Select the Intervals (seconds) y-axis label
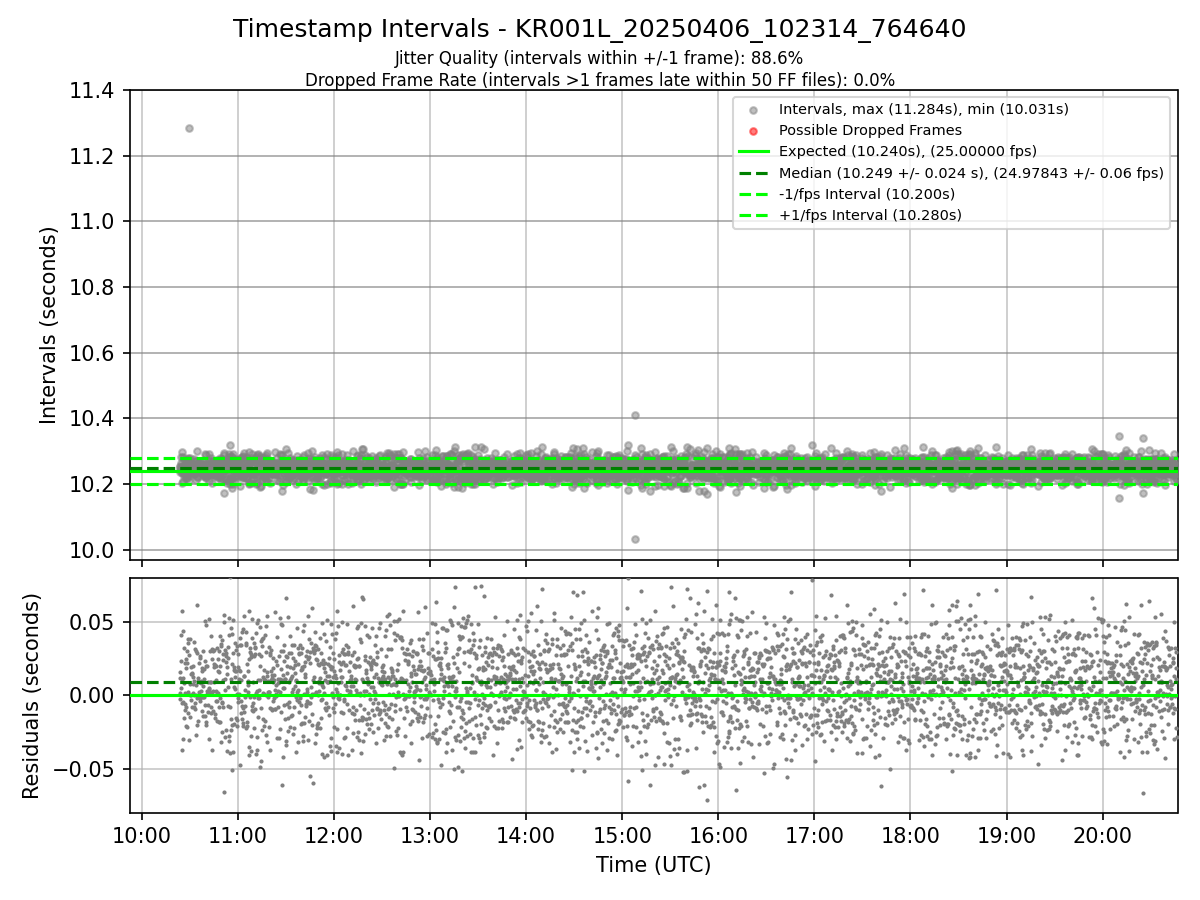Screen dimensions: 1200x900 click(49, 325)
